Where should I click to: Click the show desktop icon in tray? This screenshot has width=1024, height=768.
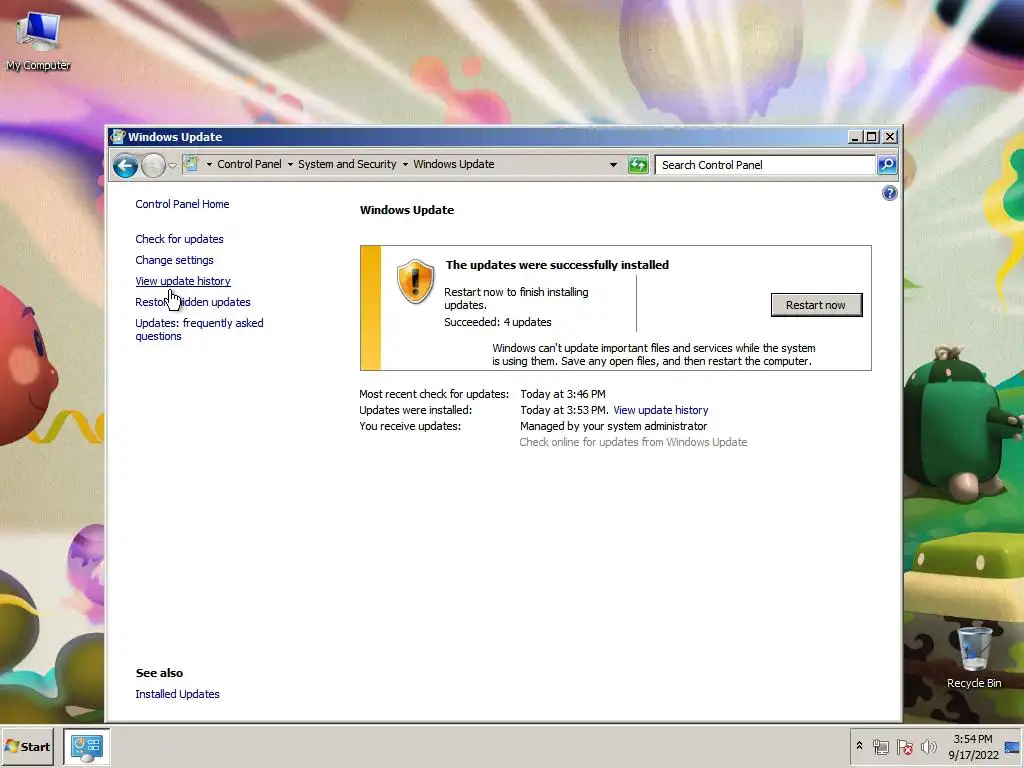click(1013, 748)
